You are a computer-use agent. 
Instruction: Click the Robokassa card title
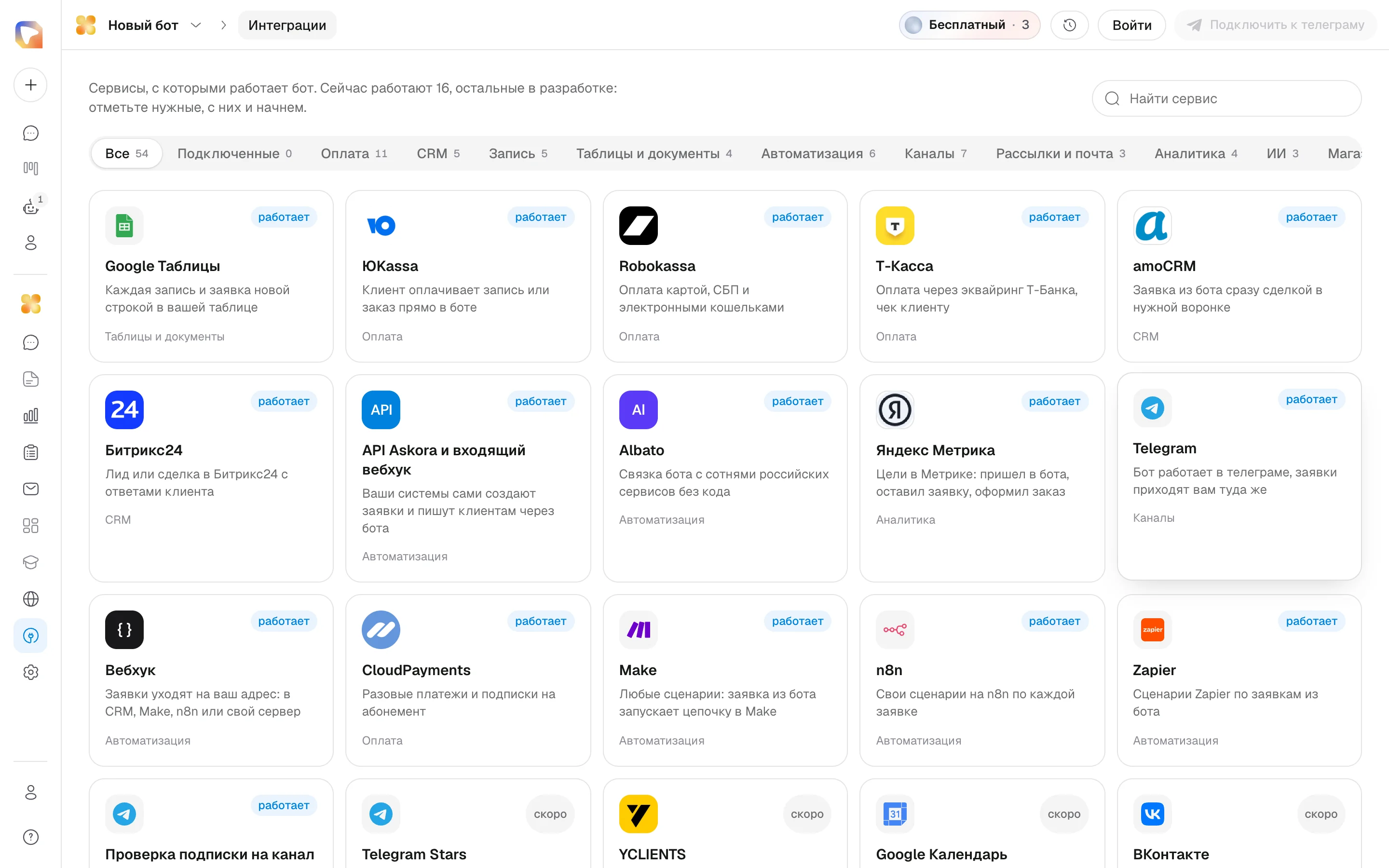[657, 266]
